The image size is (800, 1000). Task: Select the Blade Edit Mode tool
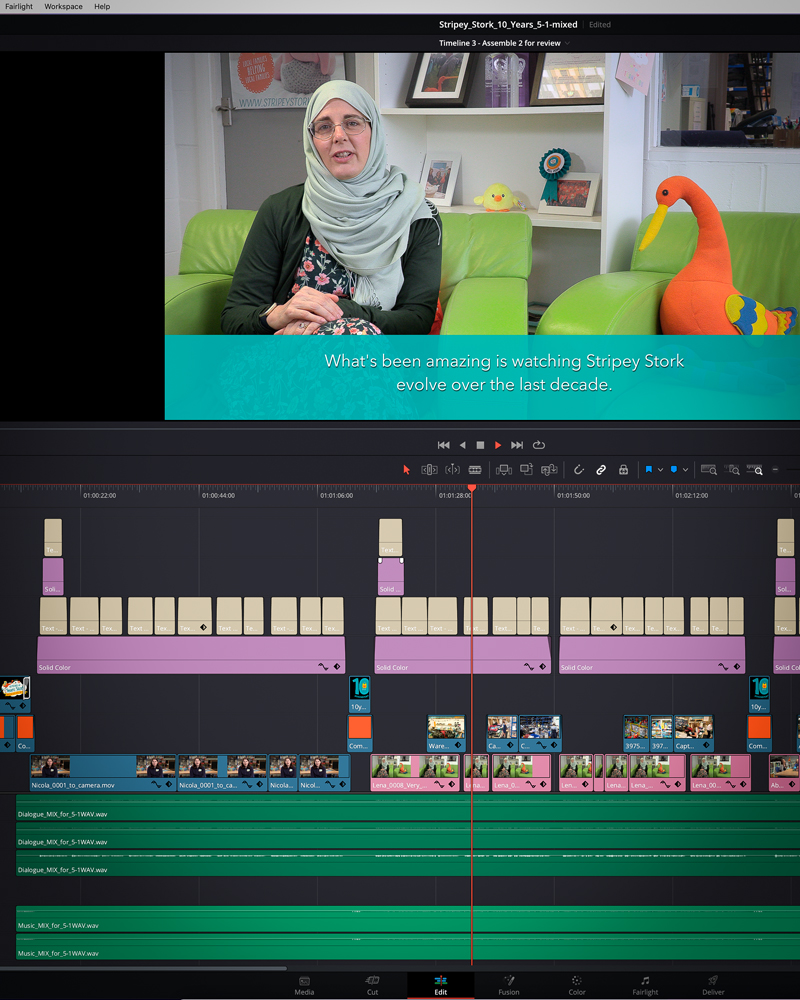pyautogui.click(x=475, y=470)
